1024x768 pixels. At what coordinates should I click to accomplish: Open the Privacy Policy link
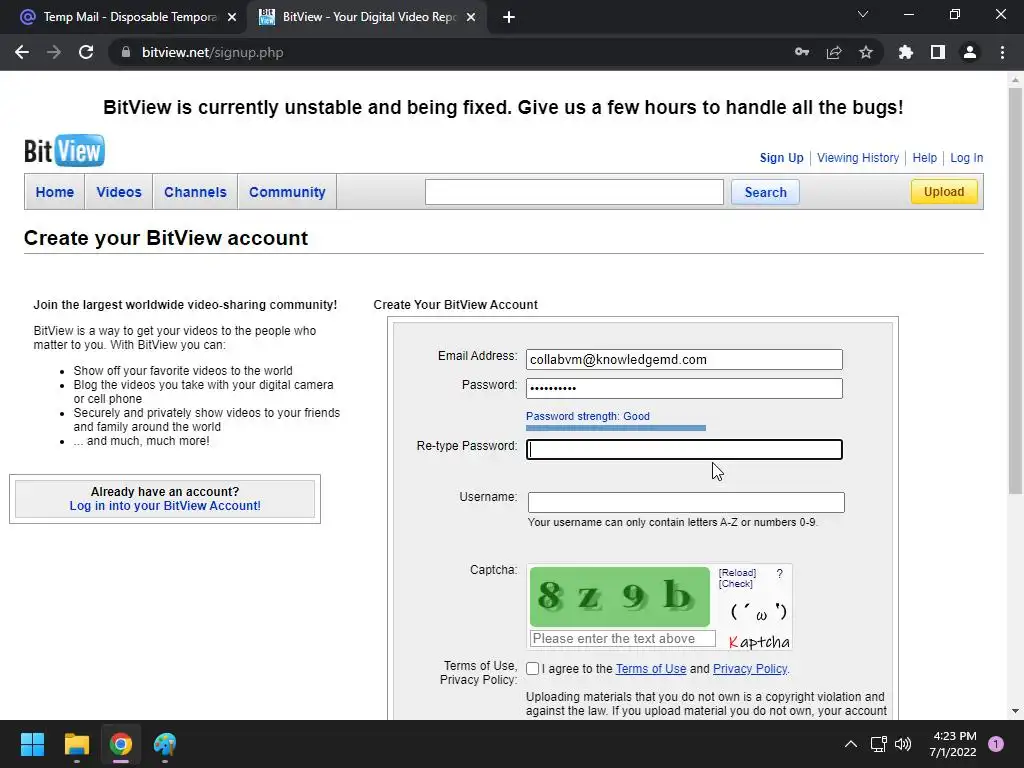(x=750, y=669)
